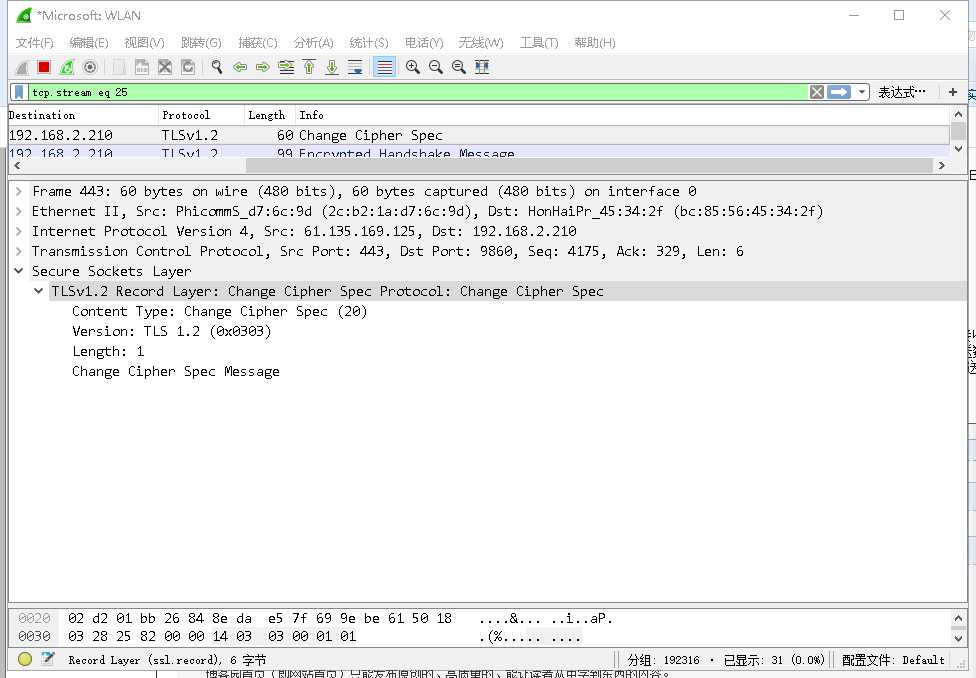
Task: Collapse the TLSv1.2 Record Layer node
Action: tap(39, 291)
